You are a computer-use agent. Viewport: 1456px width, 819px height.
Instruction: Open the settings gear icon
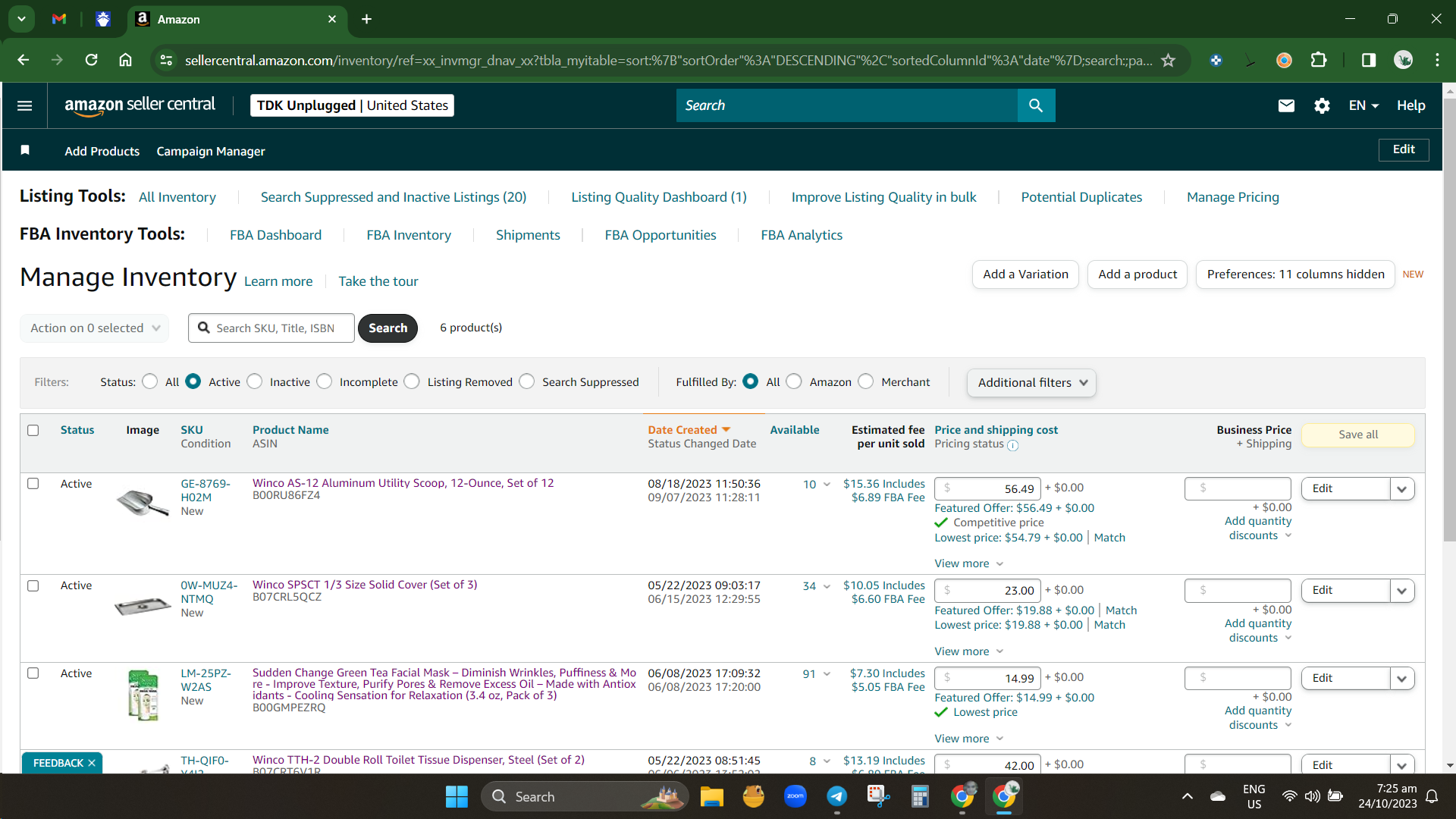point(1322,105)
